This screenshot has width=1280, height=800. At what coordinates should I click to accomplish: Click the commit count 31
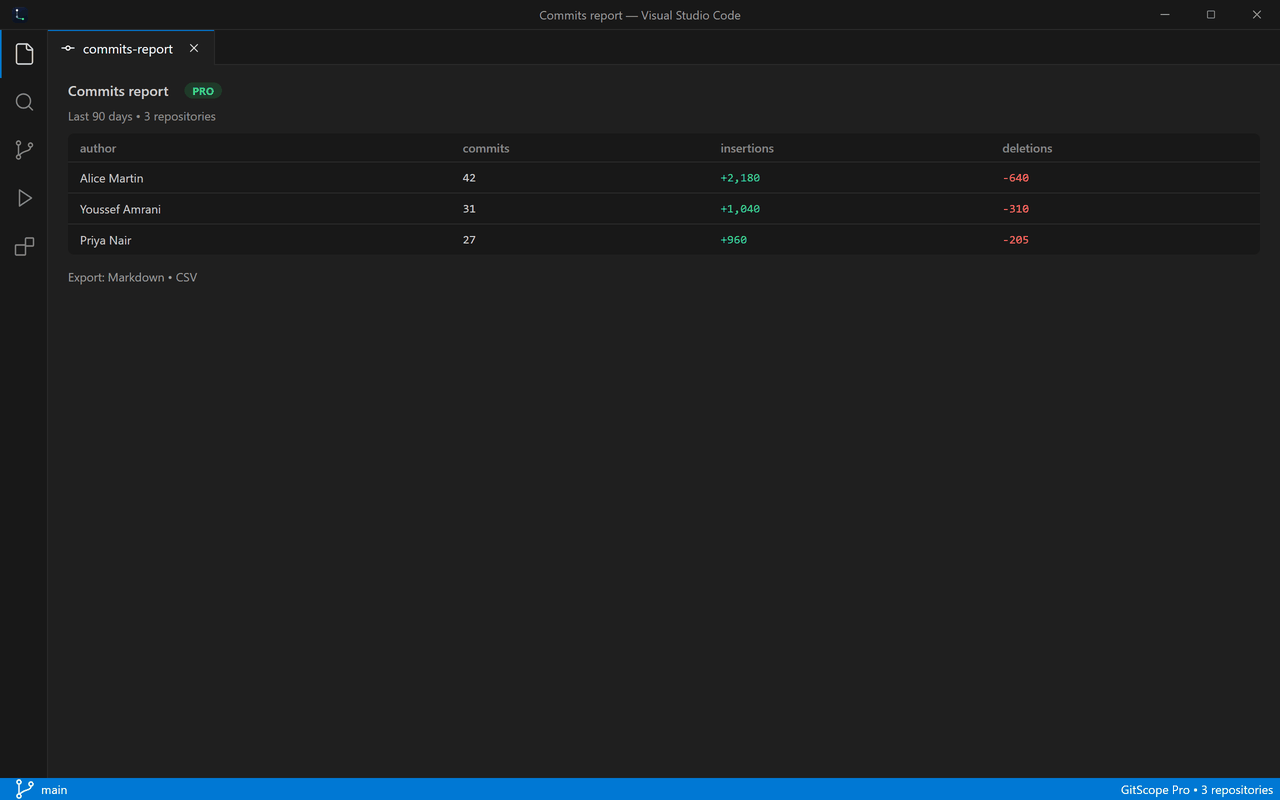469,209
